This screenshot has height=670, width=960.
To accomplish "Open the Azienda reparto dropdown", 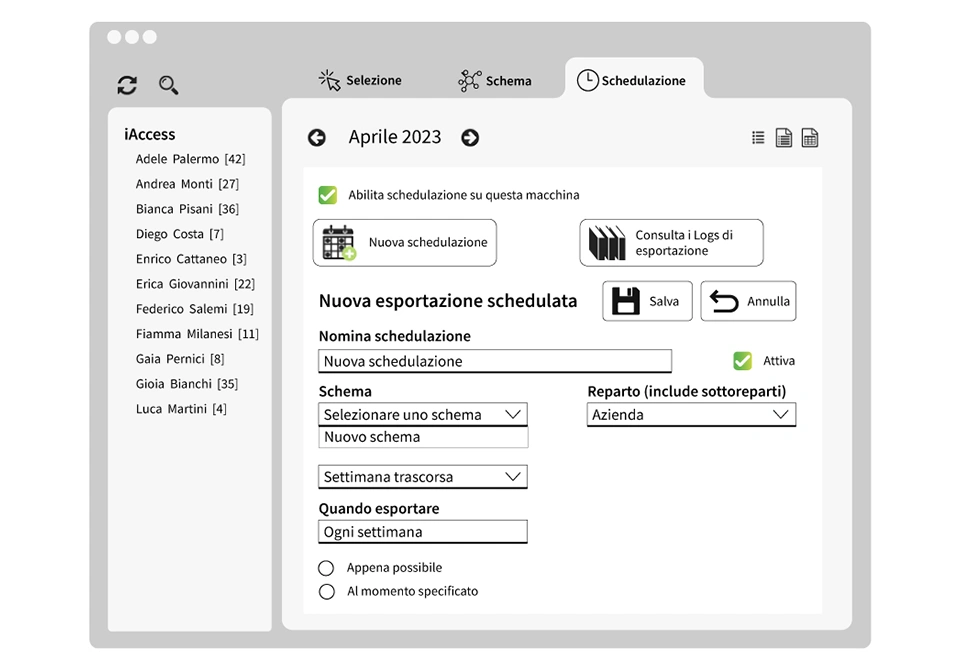I will [x=691, y=415].
